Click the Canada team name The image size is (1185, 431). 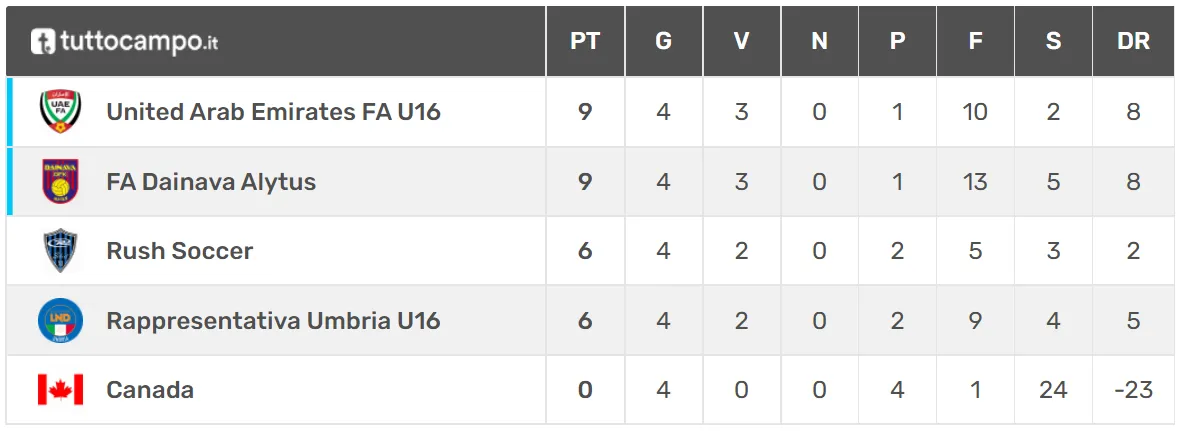[150, 389]
